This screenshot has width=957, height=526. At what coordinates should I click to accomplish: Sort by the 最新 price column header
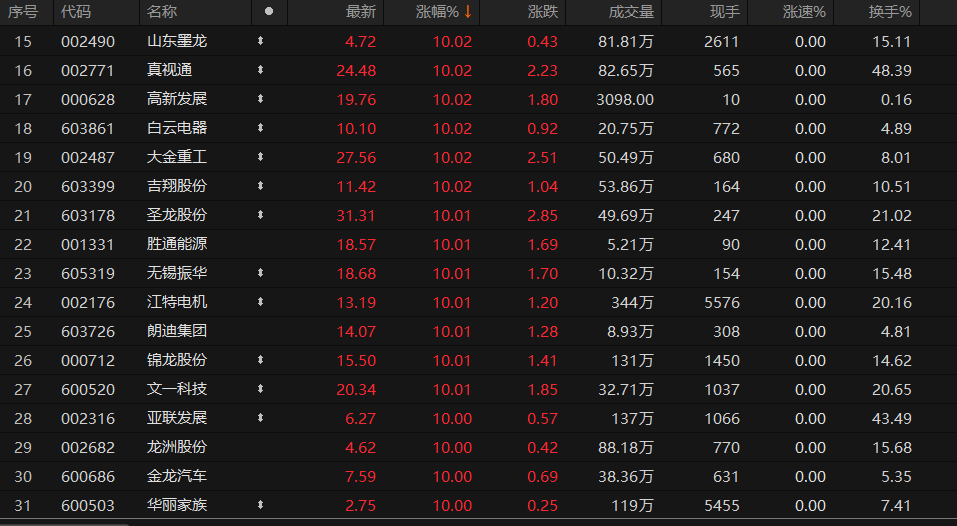point(361,12)
